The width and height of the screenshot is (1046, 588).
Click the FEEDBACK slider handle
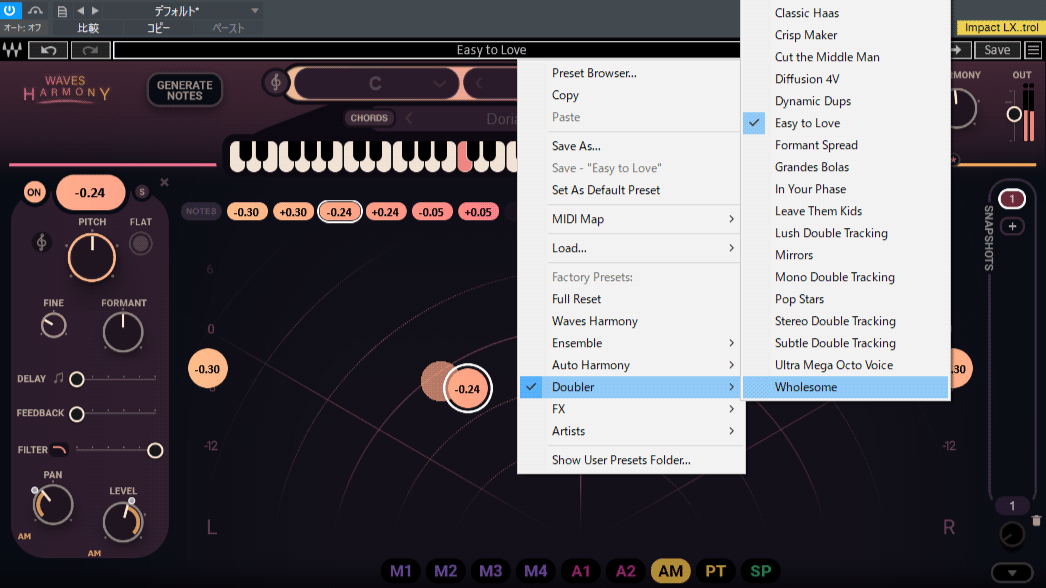[77, 414]
